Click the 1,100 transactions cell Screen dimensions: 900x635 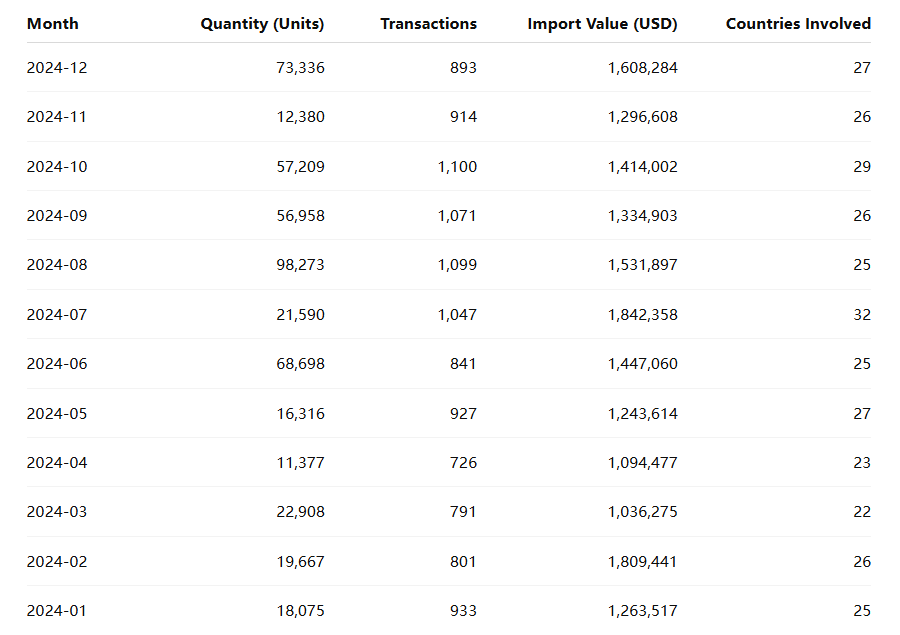click(x=457, y=167)
